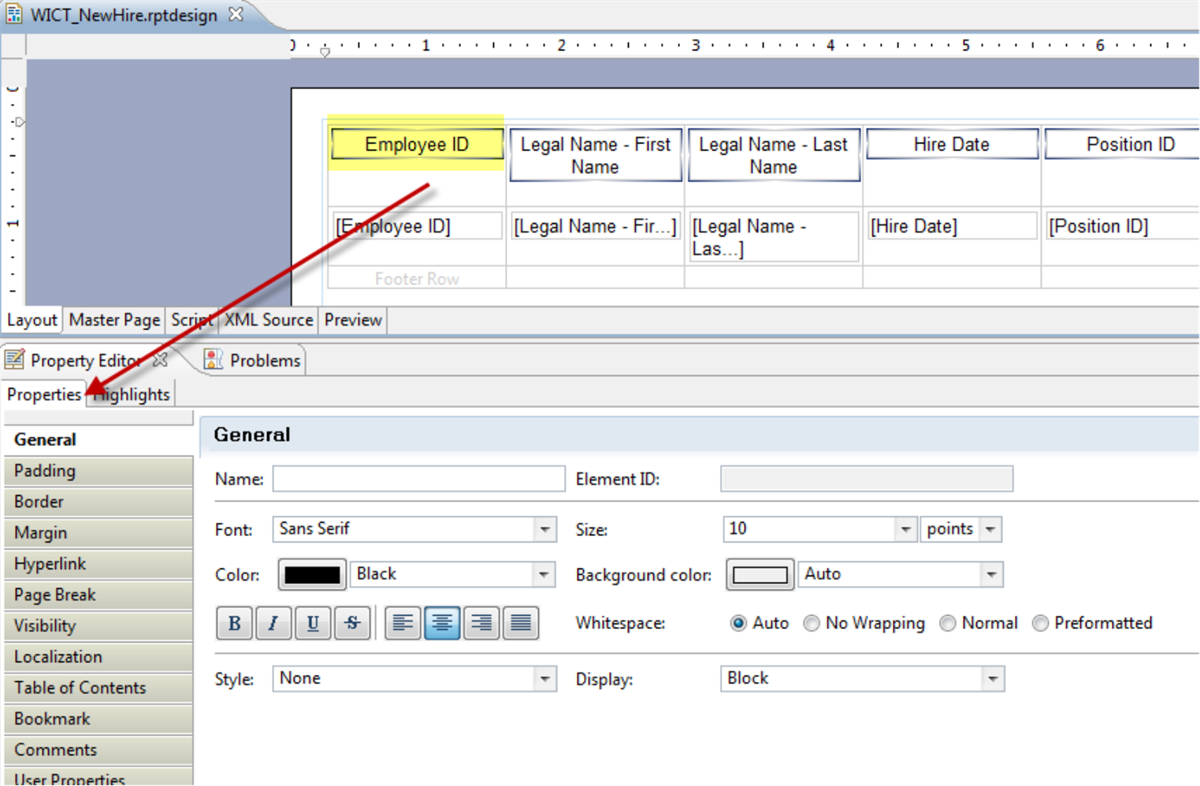This screenshot has width=1200, height=786.
Task: Switch to the Layout tab
Action: pyautogui.click(x=32, y=320)
